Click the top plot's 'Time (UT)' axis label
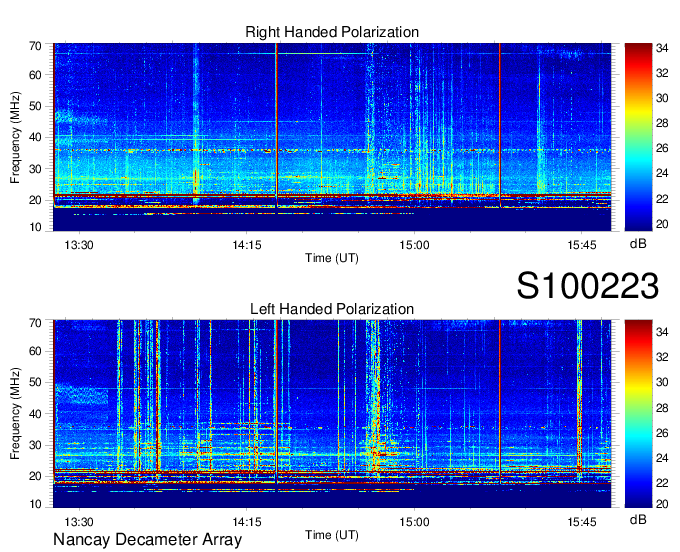The image size is (680, 552). (x=332, y=258)
